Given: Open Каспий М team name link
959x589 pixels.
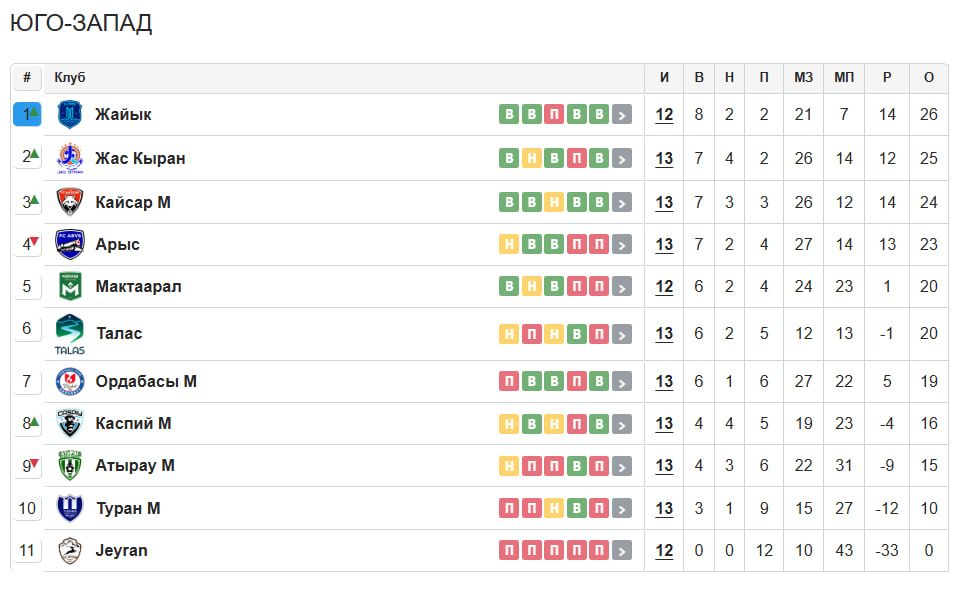Looking at the screenshot, I should (133, 423).
